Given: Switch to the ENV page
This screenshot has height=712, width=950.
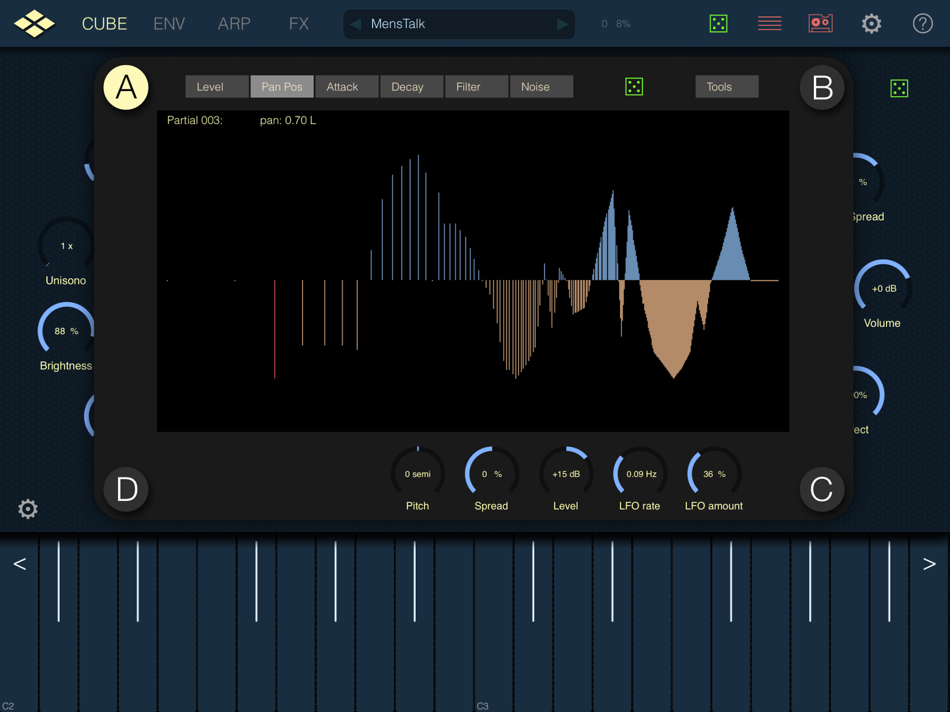Looking at the screenshot, I should click(x=169, y=23).
